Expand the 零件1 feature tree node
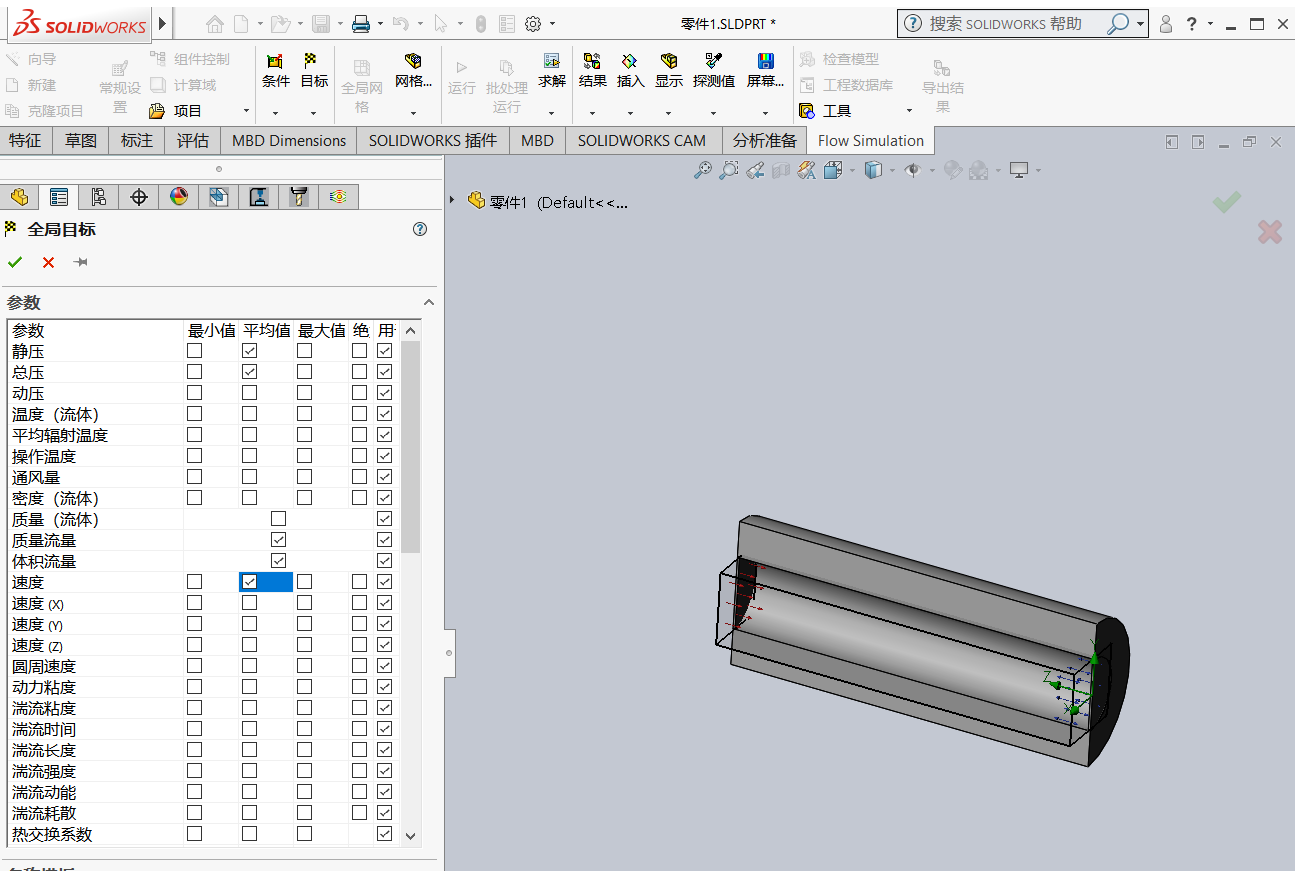The image size is (1295, 871). click(x=453, y=201)
